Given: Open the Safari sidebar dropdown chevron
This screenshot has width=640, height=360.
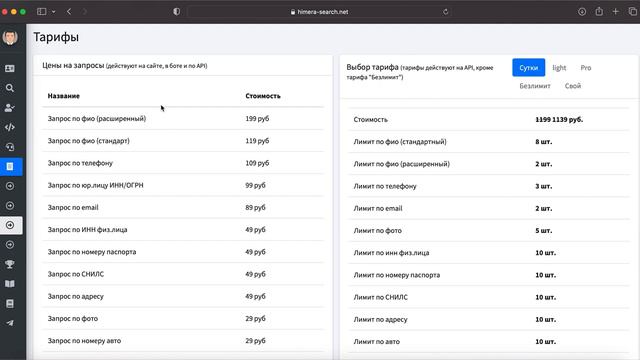Looking at the screenshot, I should pyautogui.click(x=53, y=12).
